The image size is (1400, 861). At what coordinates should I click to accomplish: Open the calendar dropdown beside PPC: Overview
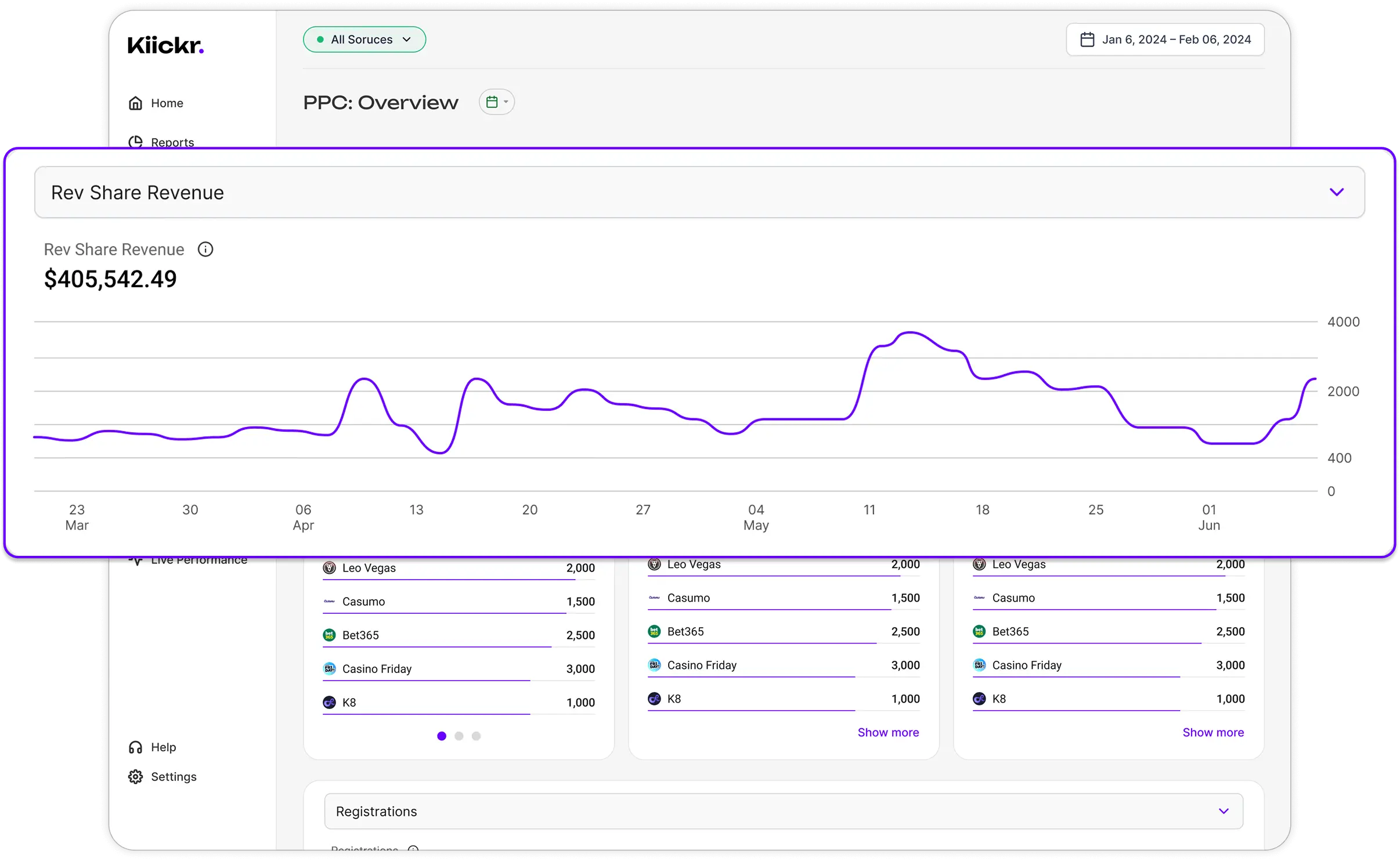pos(496,102)
